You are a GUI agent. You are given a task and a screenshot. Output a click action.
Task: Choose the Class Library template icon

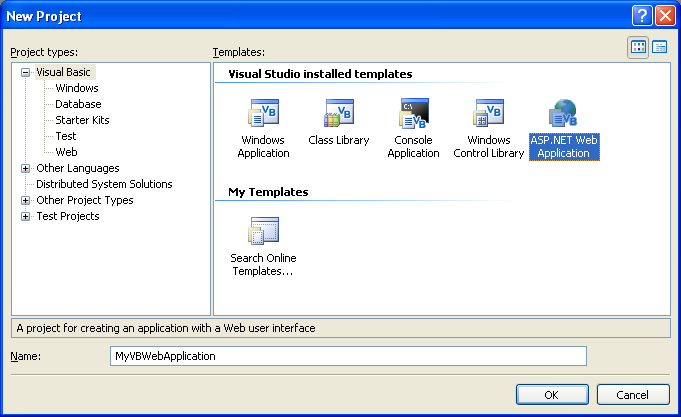(x=338, y=114)
